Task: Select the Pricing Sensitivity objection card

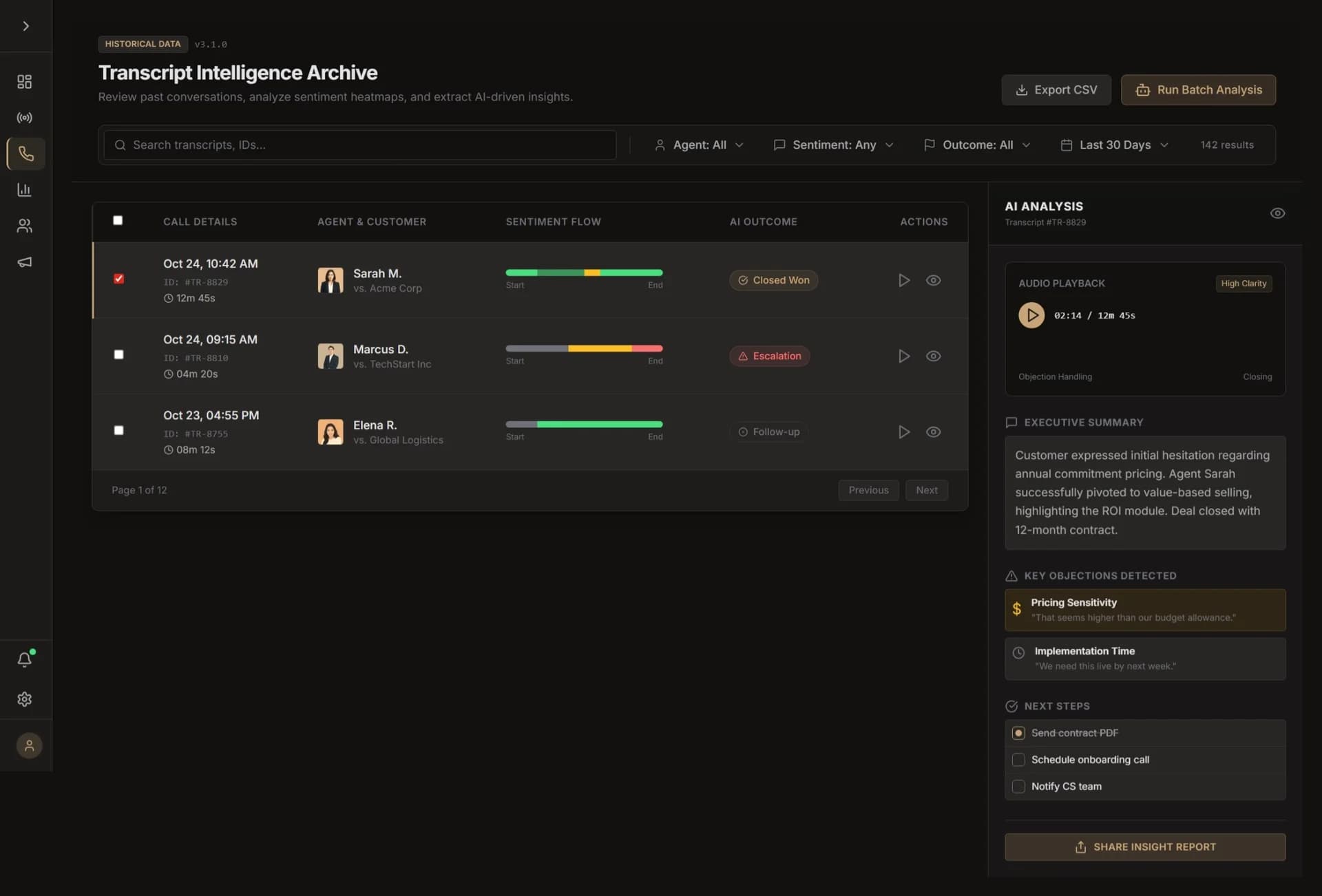Action: click(x=1145, y=610)
